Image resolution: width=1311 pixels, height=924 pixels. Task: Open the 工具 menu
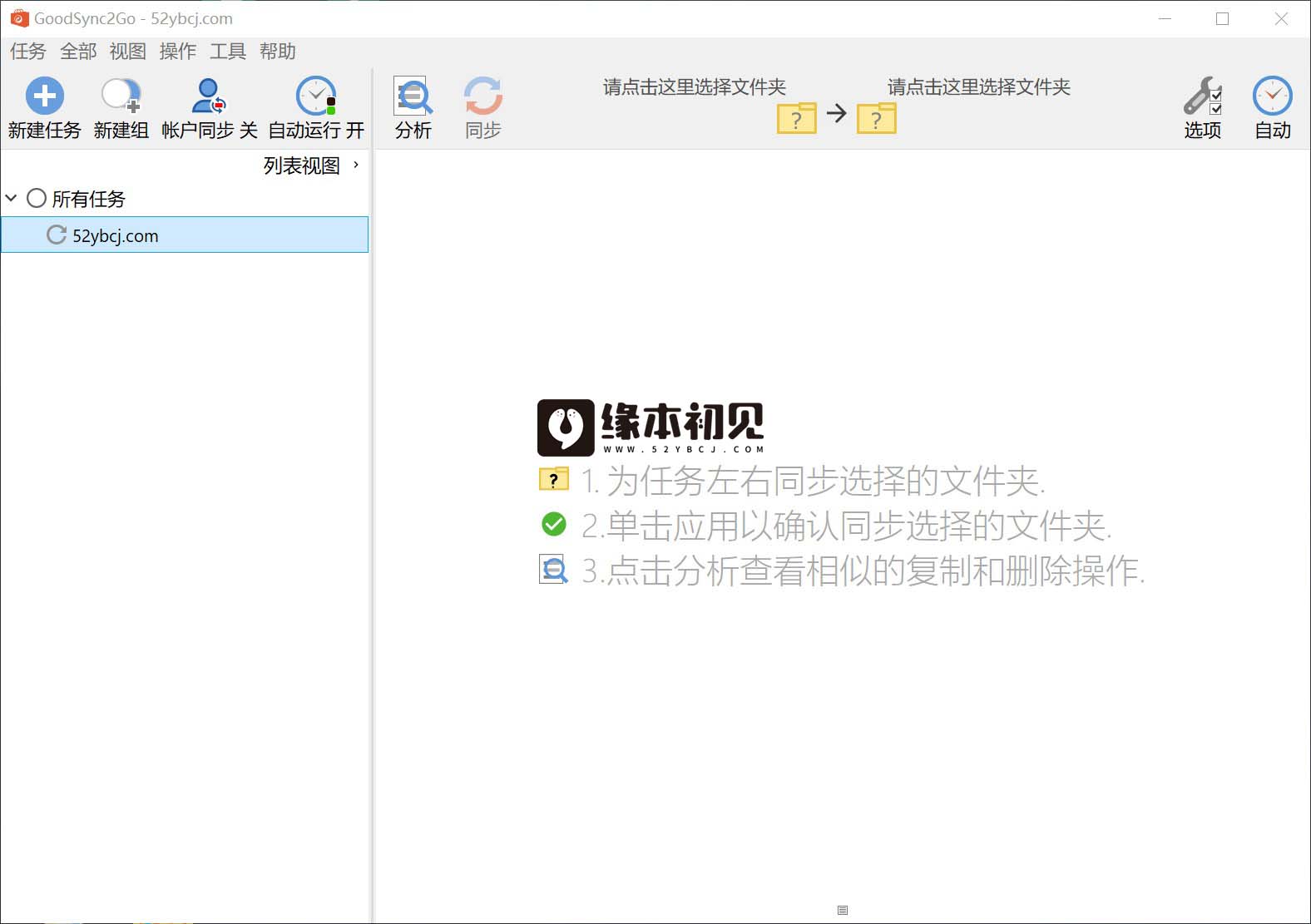[228, 52]
